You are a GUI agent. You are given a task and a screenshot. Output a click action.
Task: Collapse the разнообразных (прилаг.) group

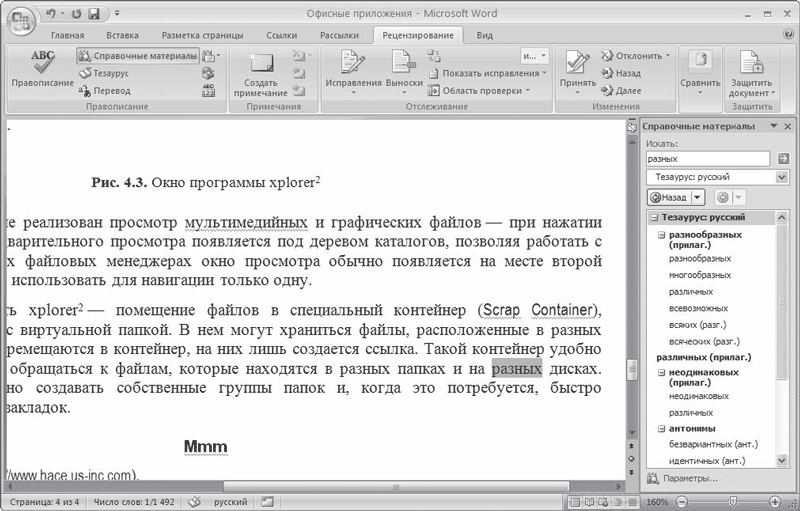coord(662,235)
